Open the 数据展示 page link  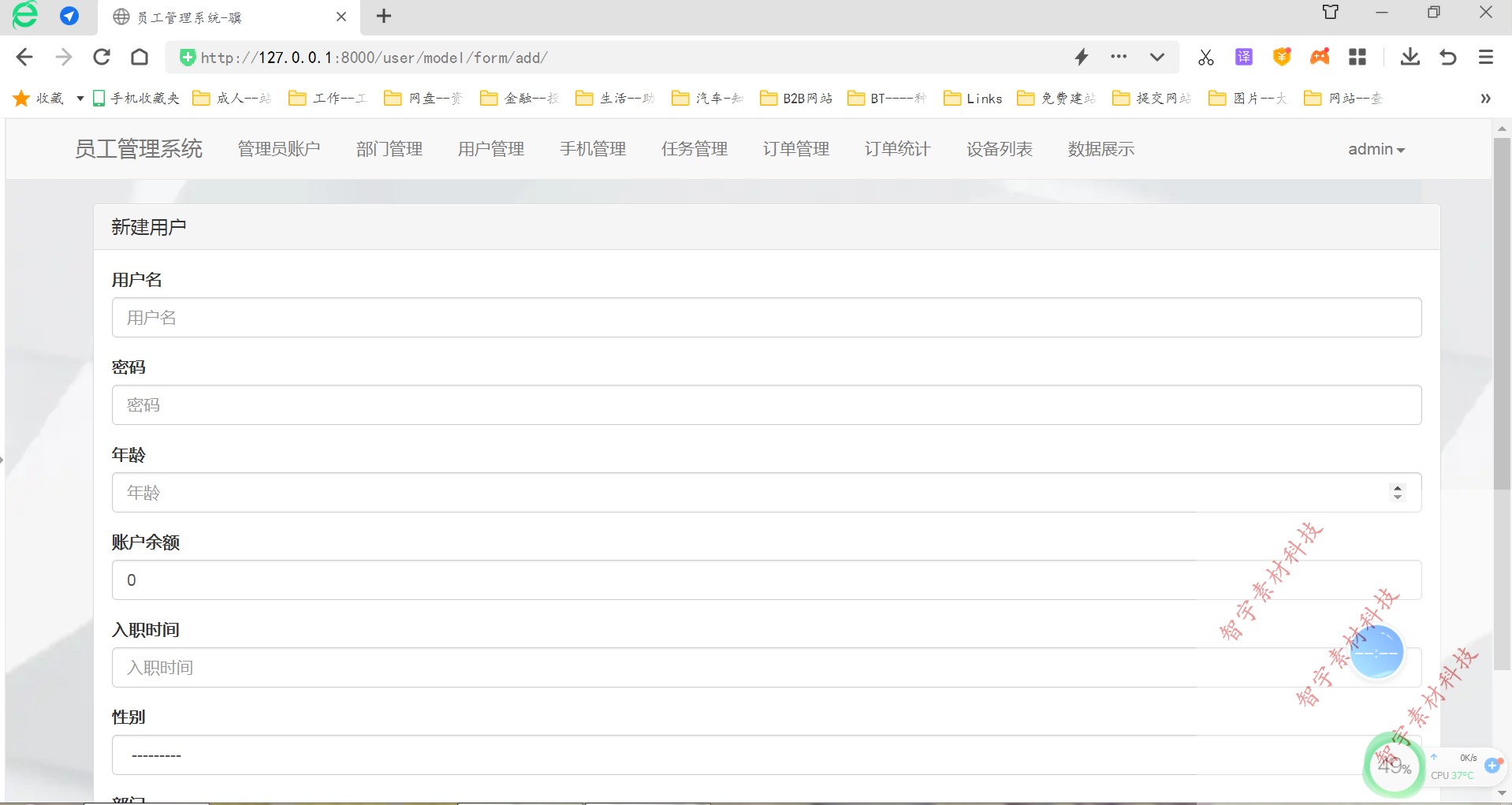pyautogui.click(x=1100, y=149)
